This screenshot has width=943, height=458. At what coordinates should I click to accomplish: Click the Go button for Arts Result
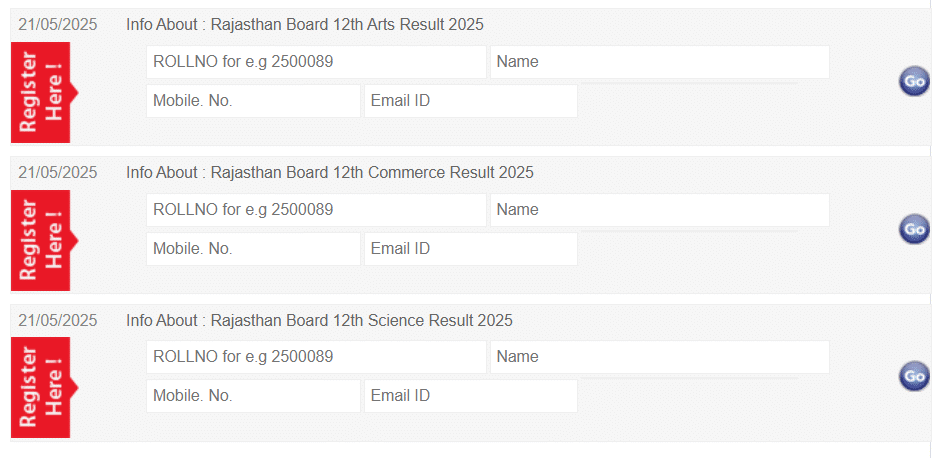click(914, 82)
